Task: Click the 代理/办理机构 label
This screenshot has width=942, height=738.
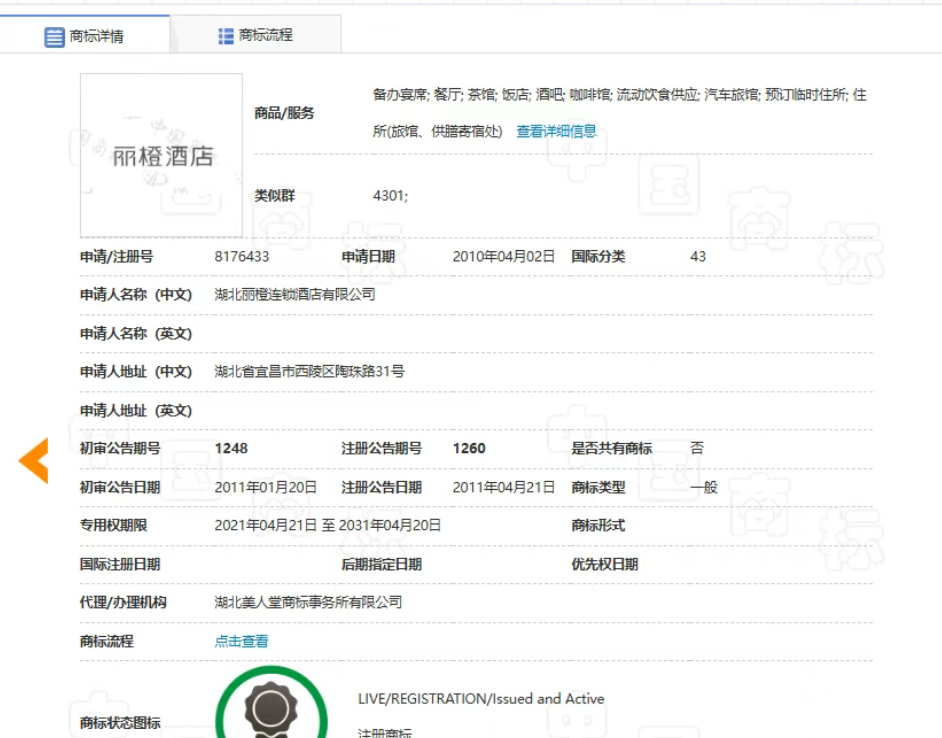Action: (123, 602)
